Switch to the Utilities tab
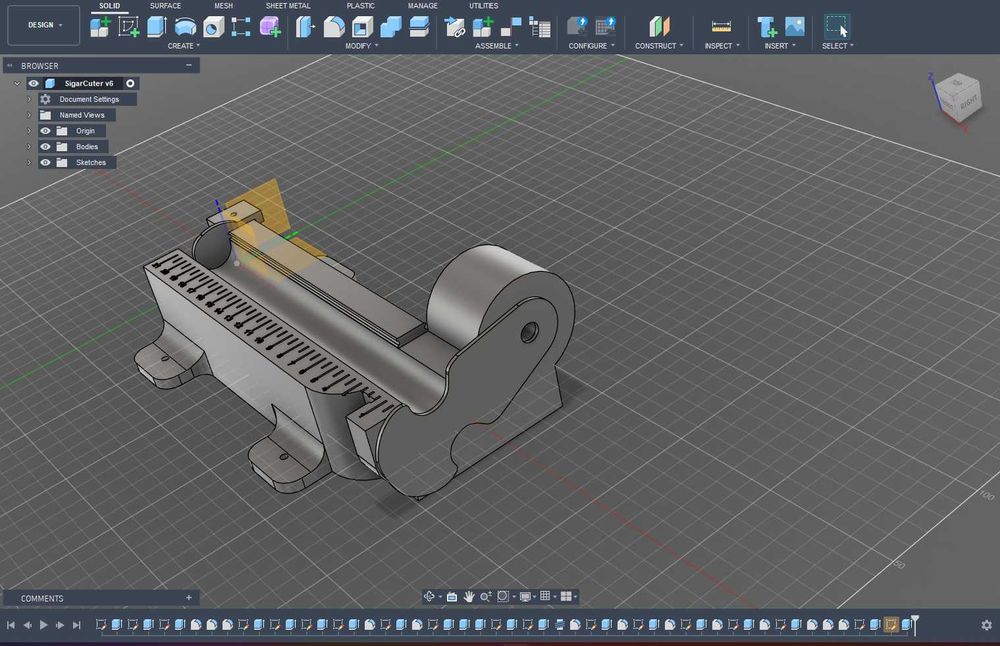The image size is (1000, 646). coord(483,6)
